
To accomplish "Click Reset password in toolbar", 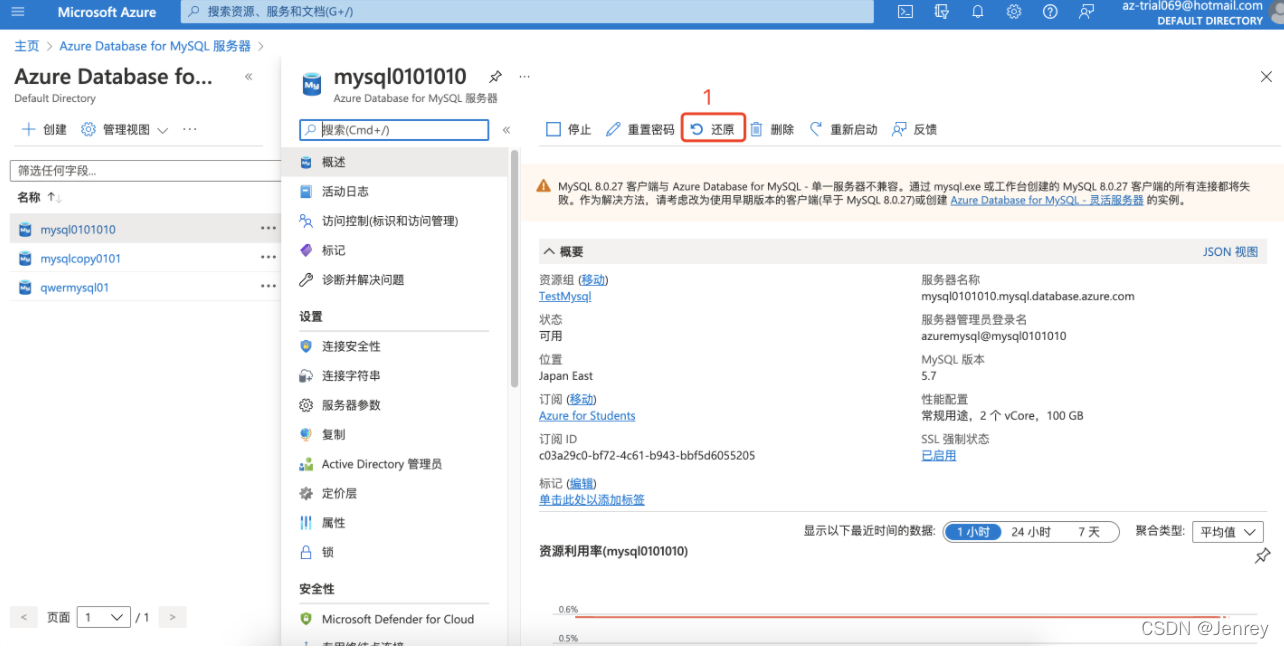I will (x=640, y=130).
